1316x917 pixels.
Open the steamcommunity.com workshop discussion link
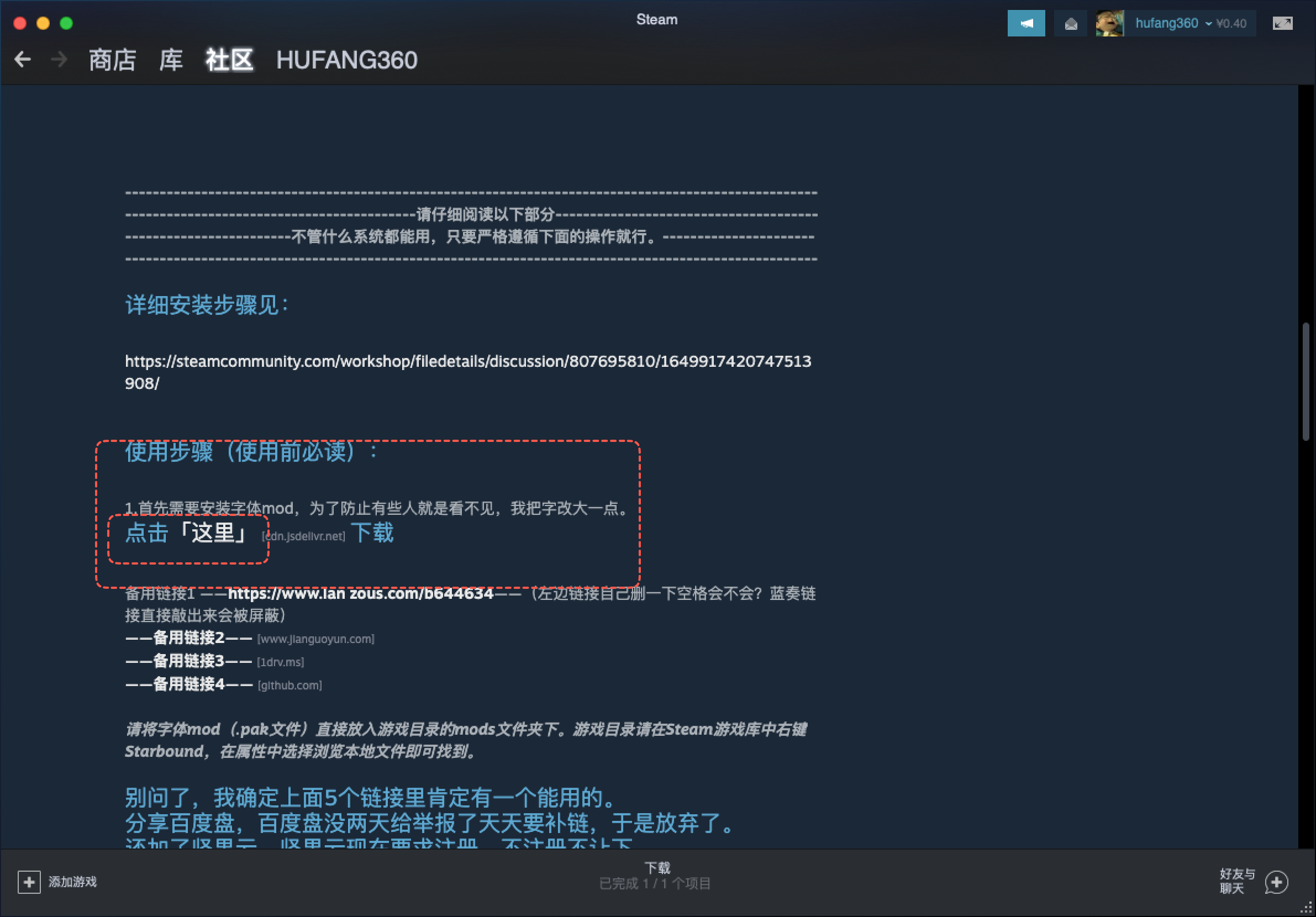[469, 372]
